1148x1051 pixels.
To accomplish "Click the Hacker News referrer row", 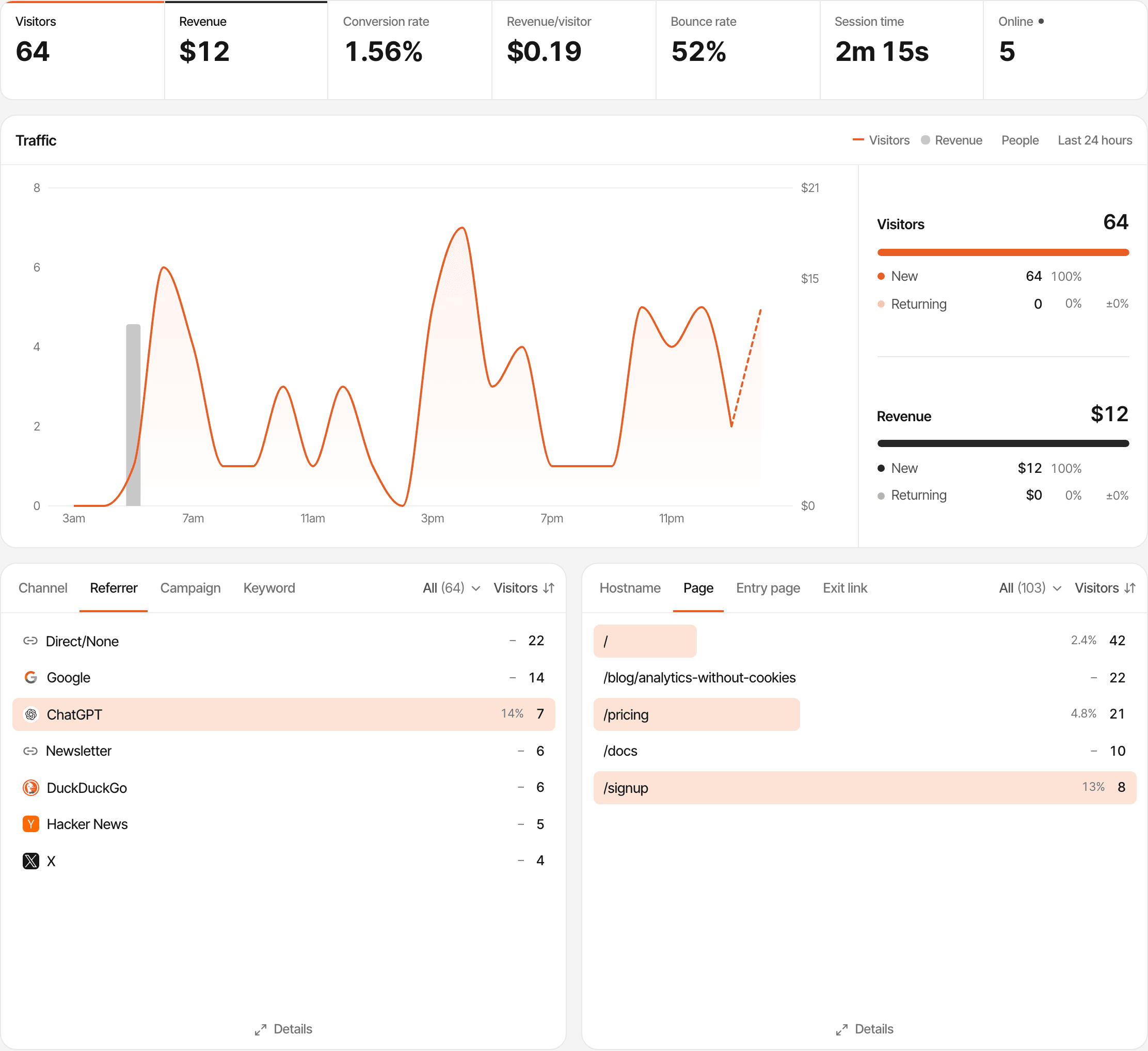I will pyautogui.click(x=283, y=824).
